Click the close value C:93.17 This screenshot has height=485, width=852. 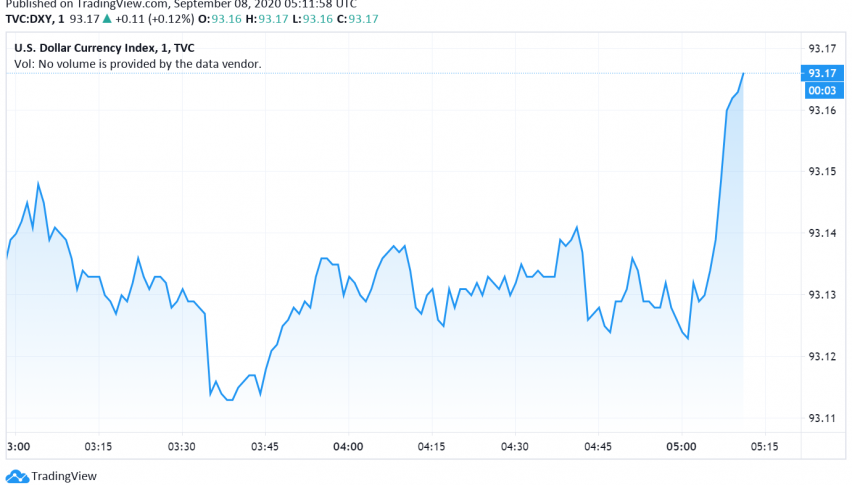pos(358,19)
